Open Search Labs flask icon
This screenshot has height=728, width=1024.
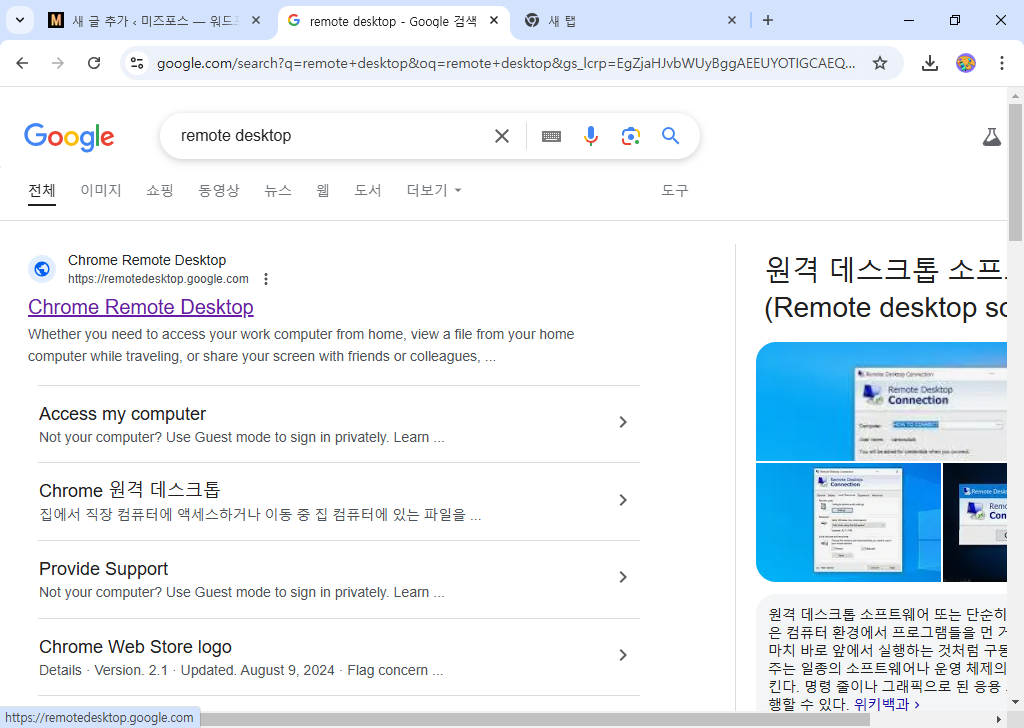991,136
